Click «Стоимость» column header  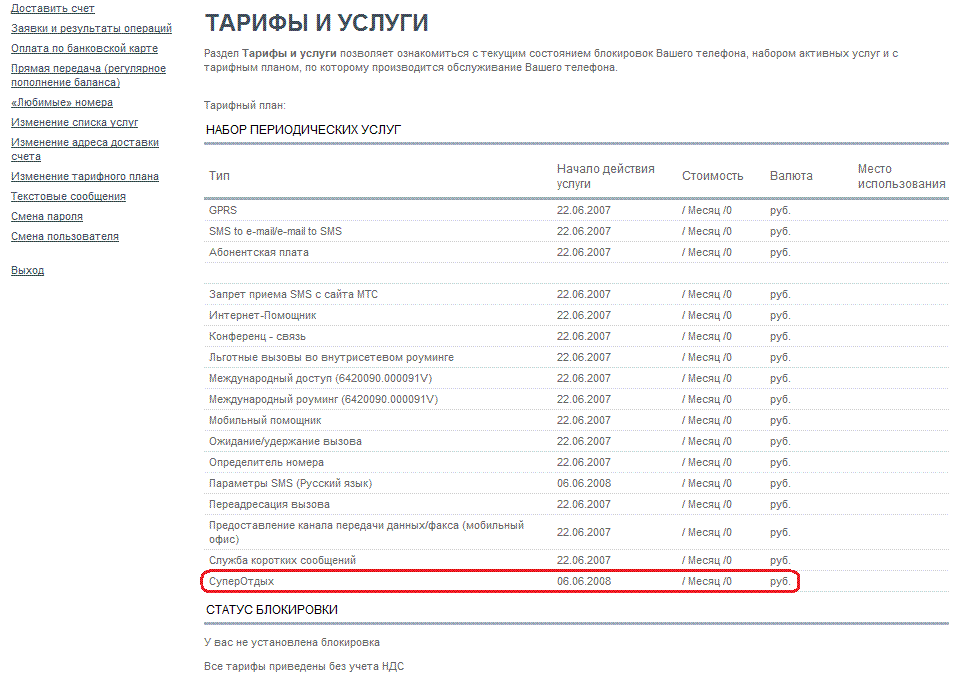(712, 176)
